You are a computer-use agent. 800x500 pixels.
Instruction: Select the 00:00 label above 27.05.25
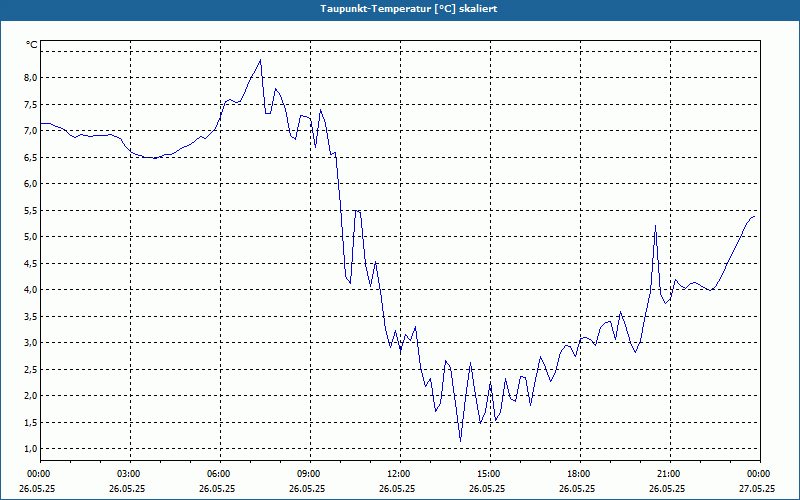pos(760,474)
